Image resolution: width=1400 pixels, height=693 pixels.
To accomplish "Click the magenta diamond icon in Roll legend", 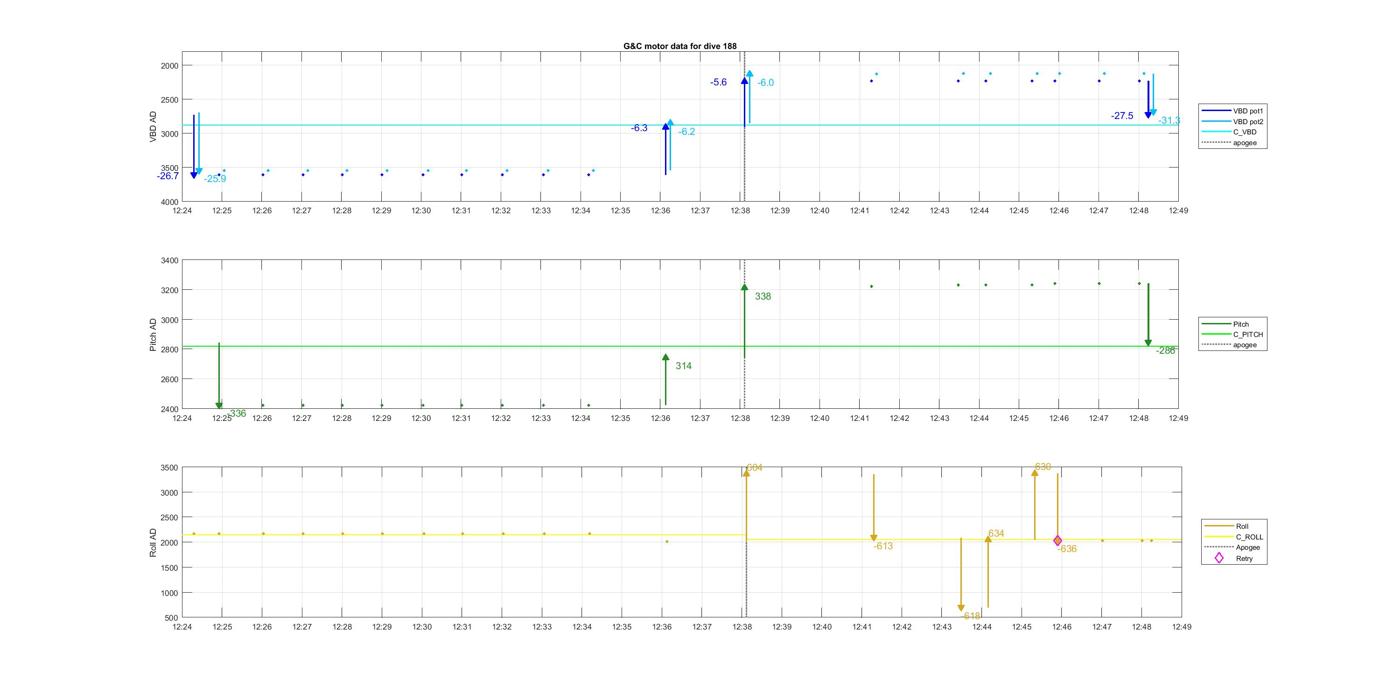I will [1219, 559].
